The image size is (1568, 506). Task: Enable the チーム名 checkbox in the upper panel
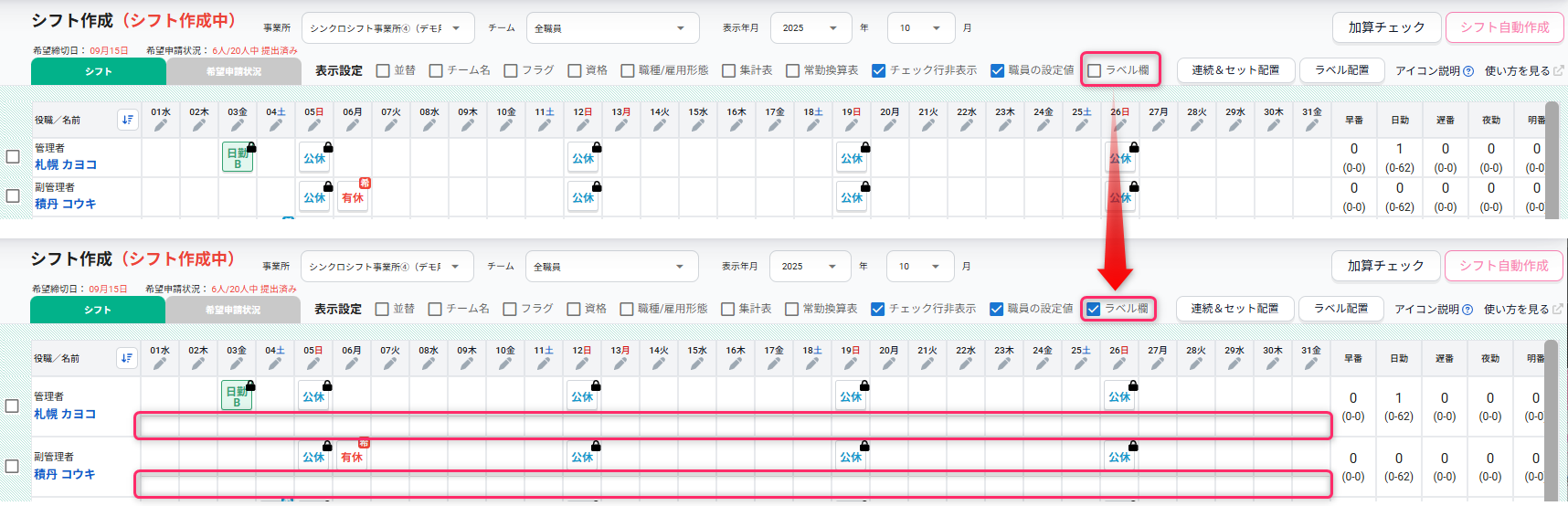[x=436, y=70]
